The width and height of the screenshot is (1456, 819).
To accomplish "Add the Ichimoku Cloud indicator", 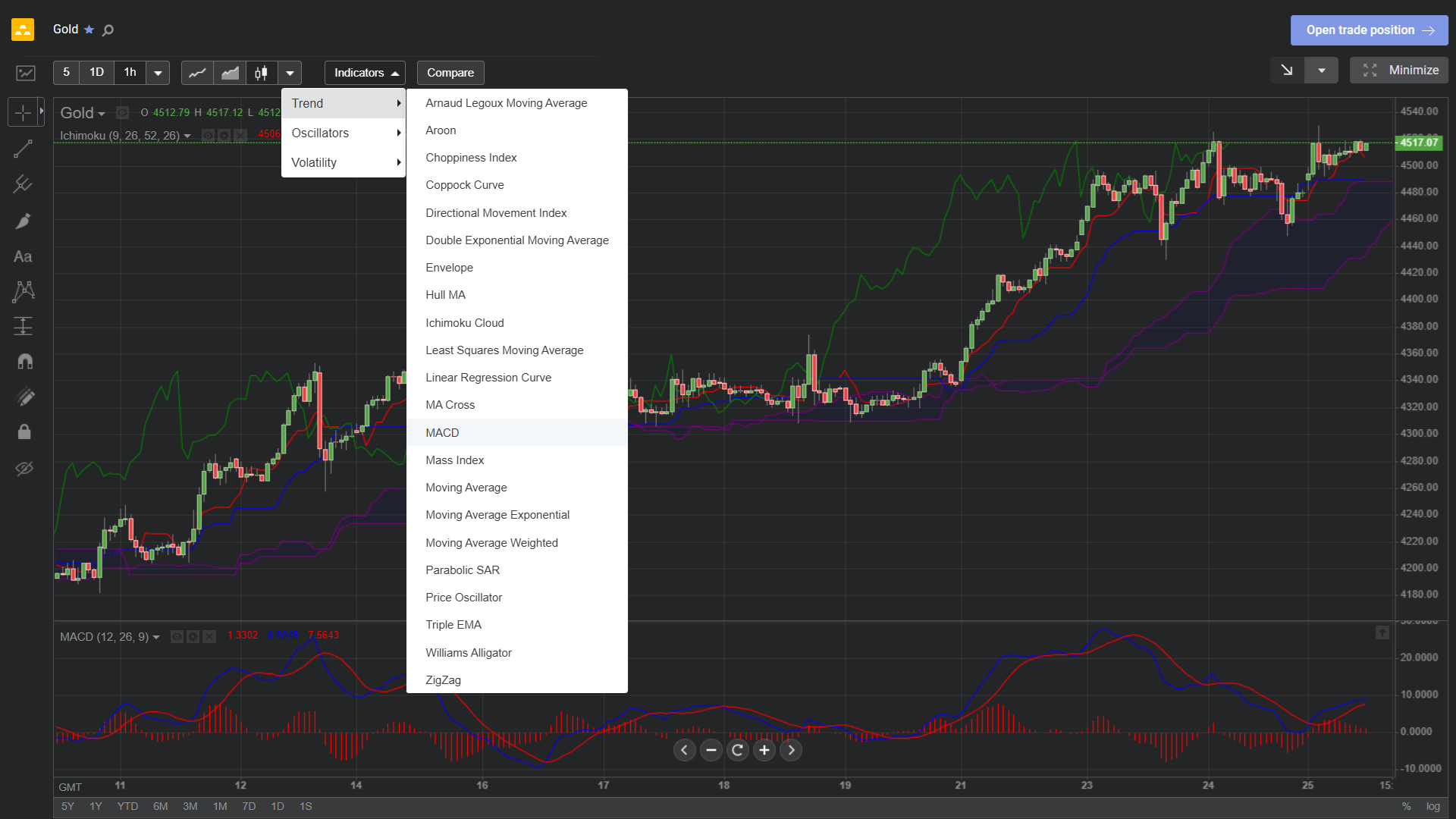I will (517, 322).
